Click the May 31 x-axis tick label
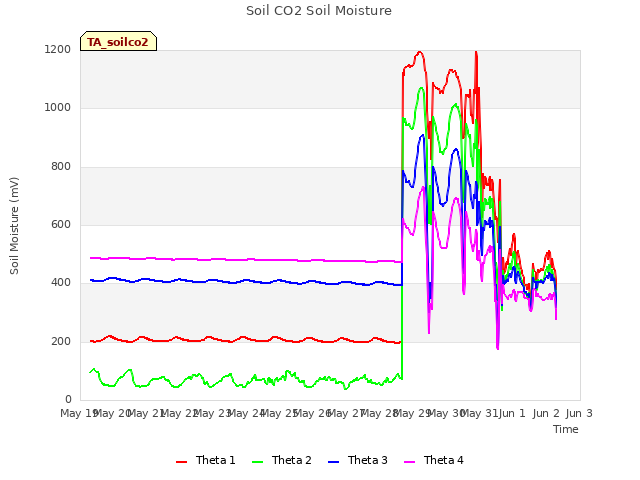Image resolution: width=640 pixels, height=480 pixels. point(481,413)
